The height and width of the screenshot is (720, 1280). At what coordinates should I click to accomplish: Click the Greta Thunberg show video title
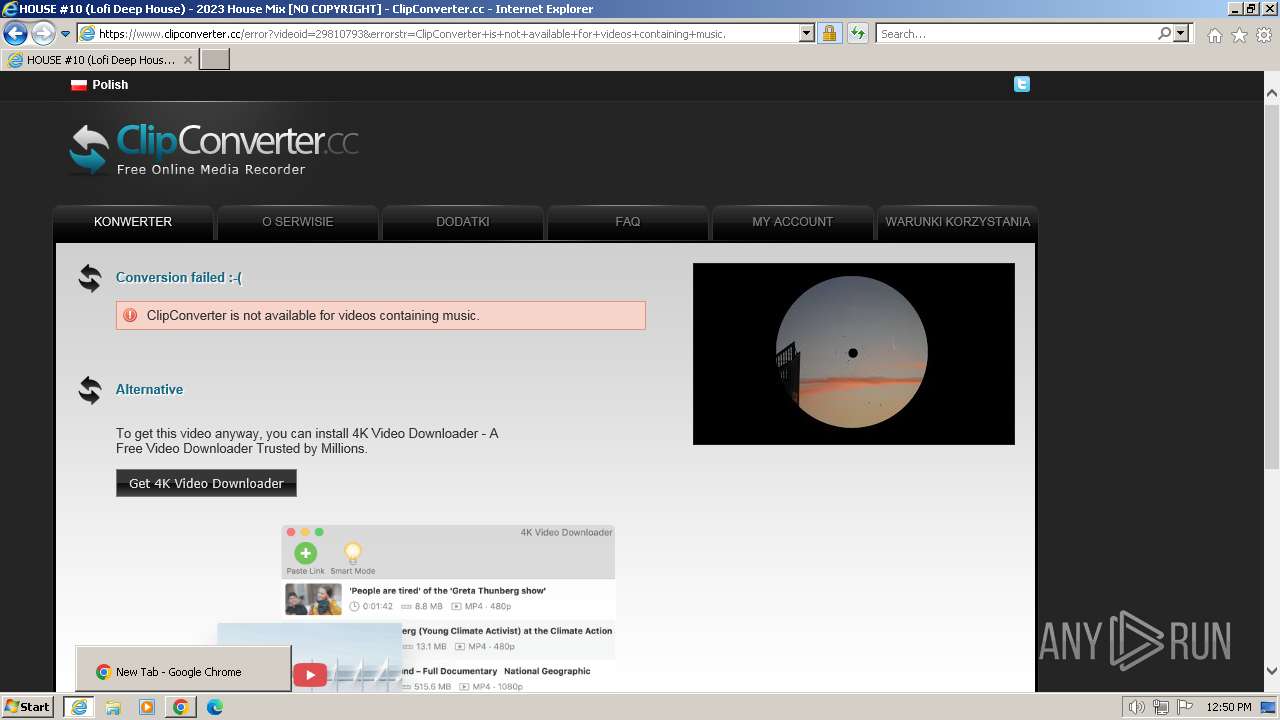447,591
